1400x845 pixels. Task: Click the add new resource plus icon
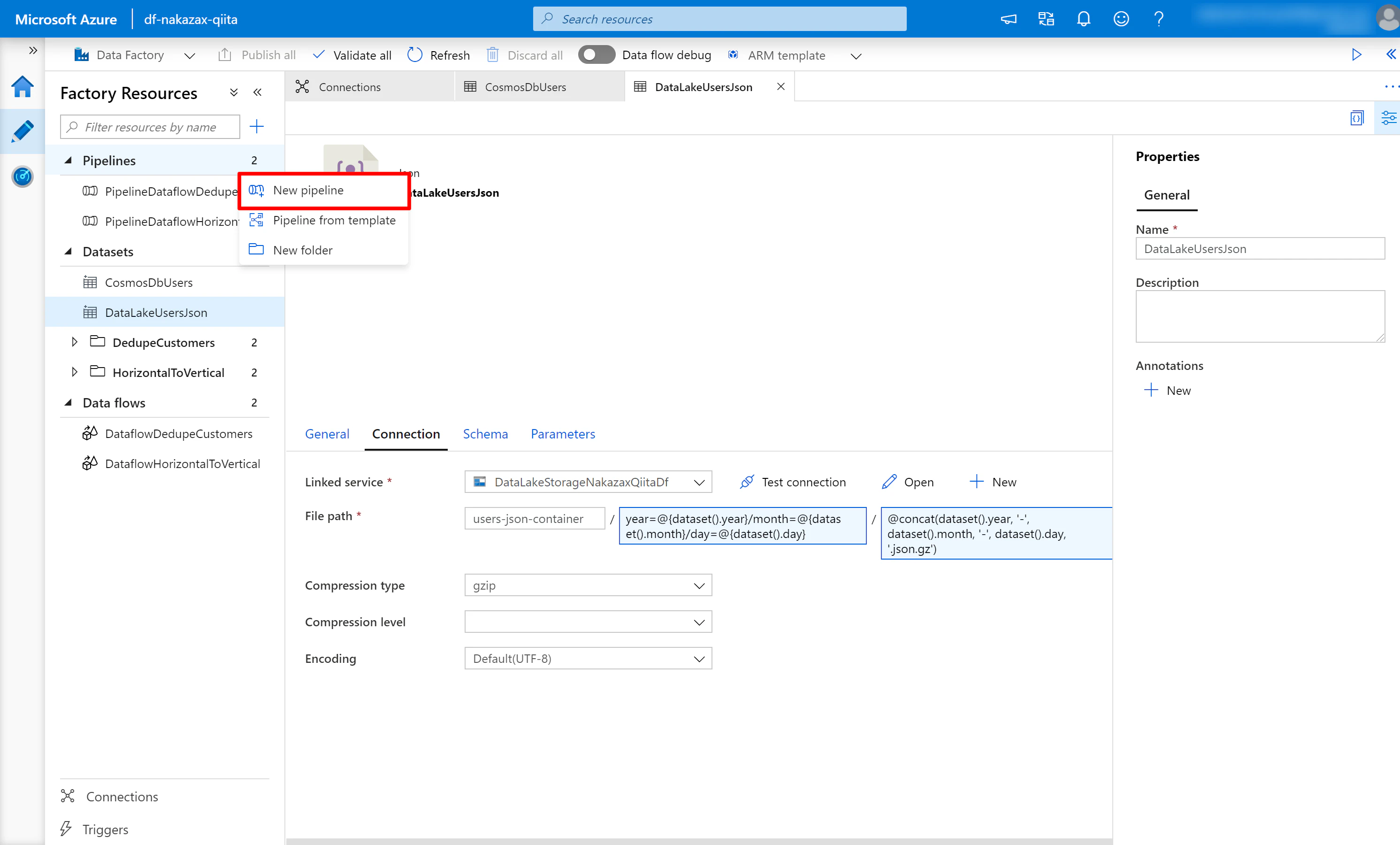pyautogui.click(x=257, y=126)
